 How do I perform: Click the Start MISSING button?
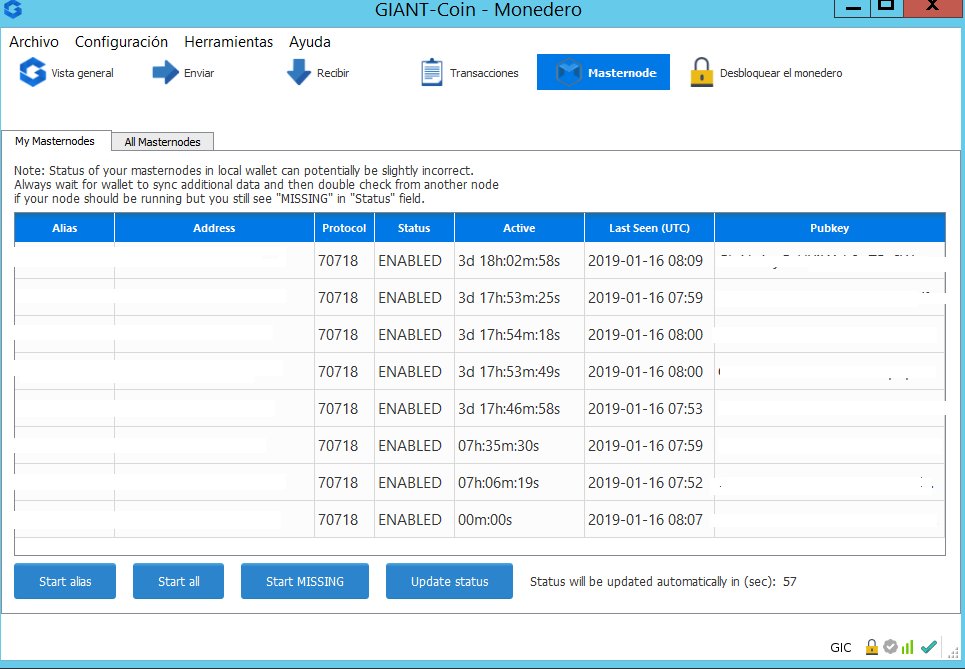click(x=305, y=581)
